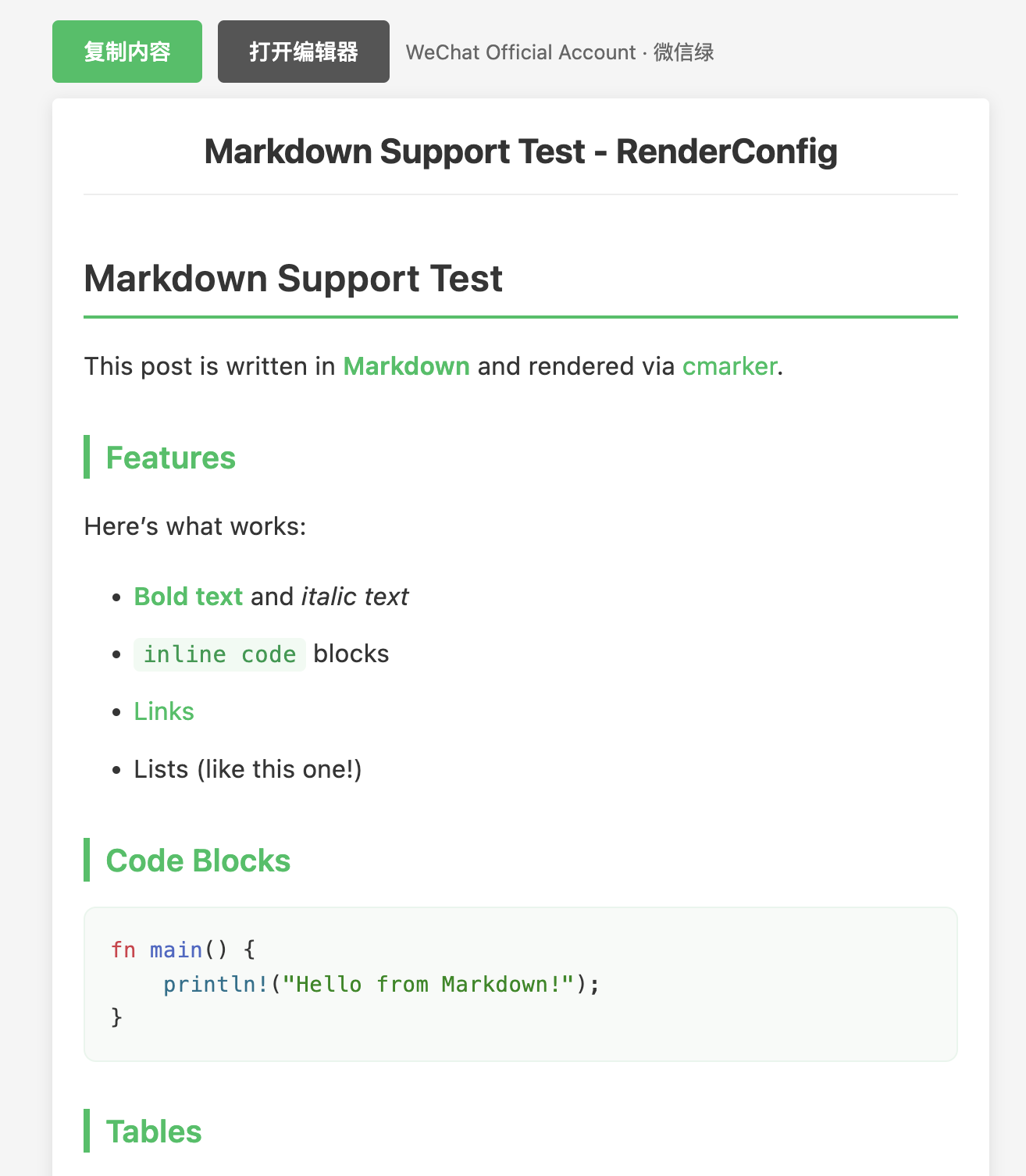Click 'Lists (like this one!)' item
The image size is (1026, 1176).
click(248, 769)
